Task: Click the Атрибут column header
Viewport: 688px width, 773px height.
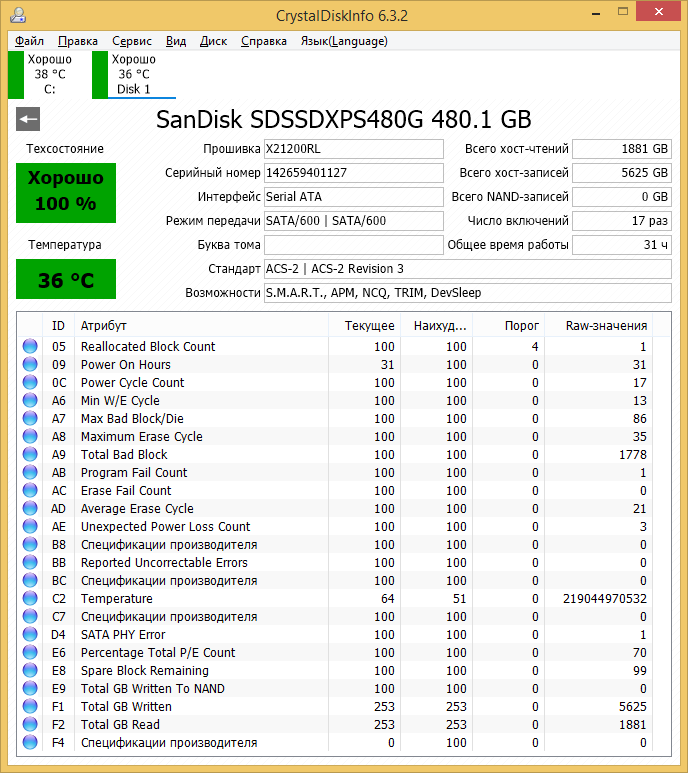Action: click(104, 326)
